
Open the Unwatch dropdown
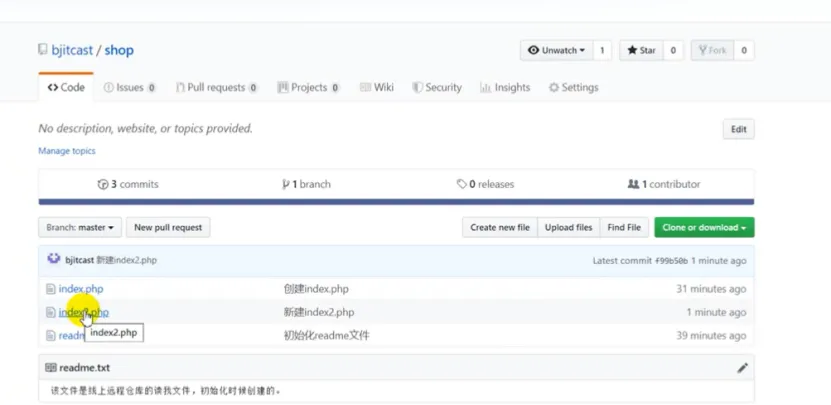tap(556, 50)
